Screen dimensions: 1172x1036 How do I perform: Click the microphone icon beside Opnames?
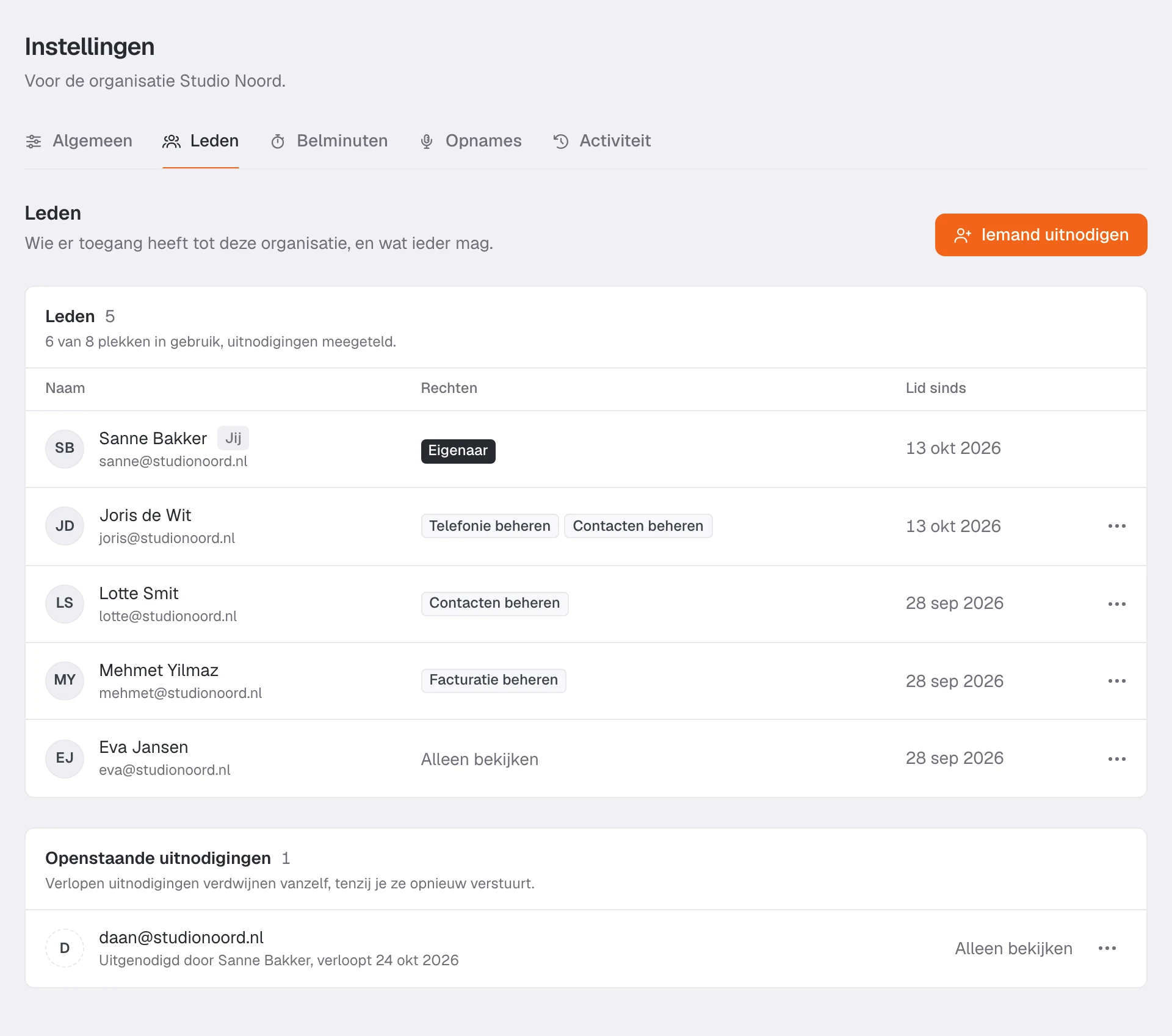[427, 142]
